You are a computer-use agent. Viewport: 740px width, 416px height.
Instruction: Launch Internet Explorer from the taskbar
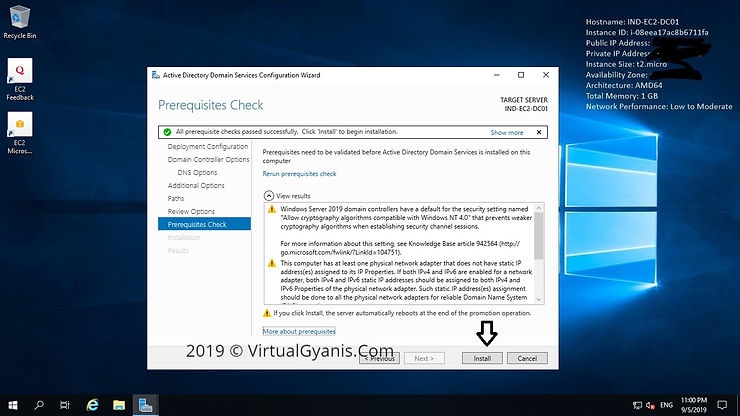(x=93, y=405)
